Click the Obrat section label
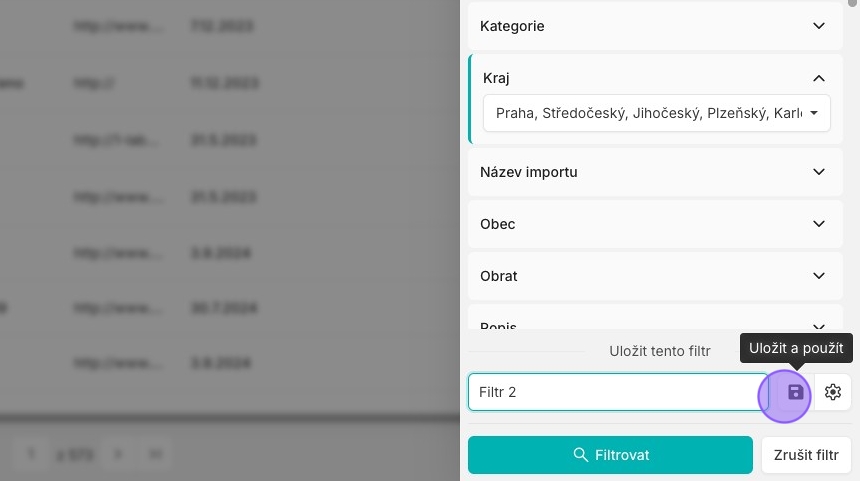Viewport: 860px width, 481px height. pyautogui.click(x=499, y=276)
